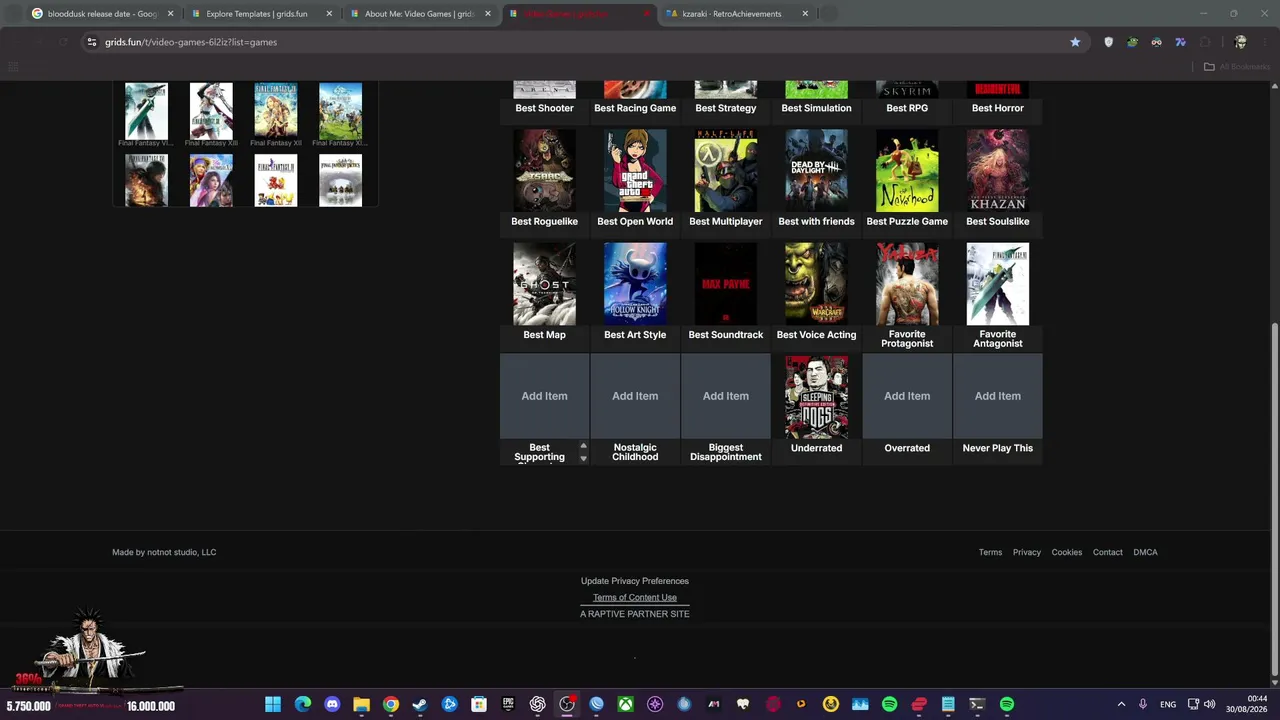
Task: Launch Microsoft Edge from the taskbar
Action: point(302,704)
